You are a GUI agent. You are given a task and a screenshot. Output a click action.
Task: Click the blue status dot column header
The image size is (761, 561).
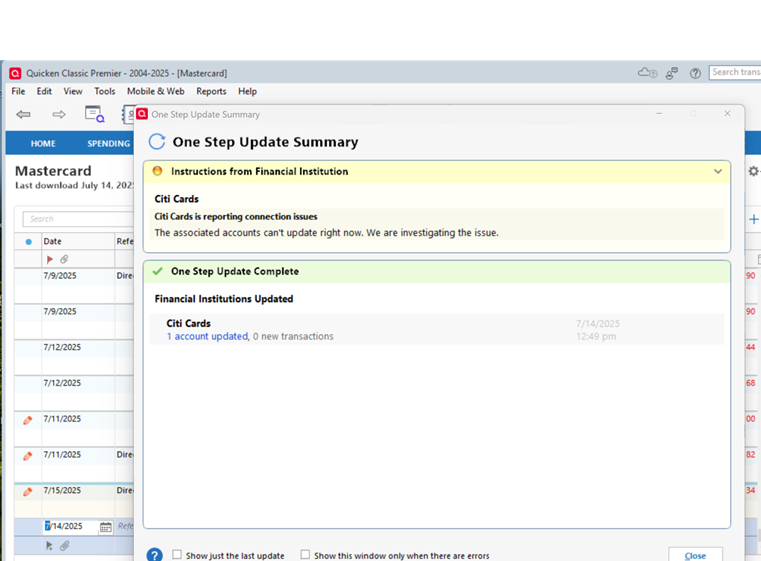28,242
